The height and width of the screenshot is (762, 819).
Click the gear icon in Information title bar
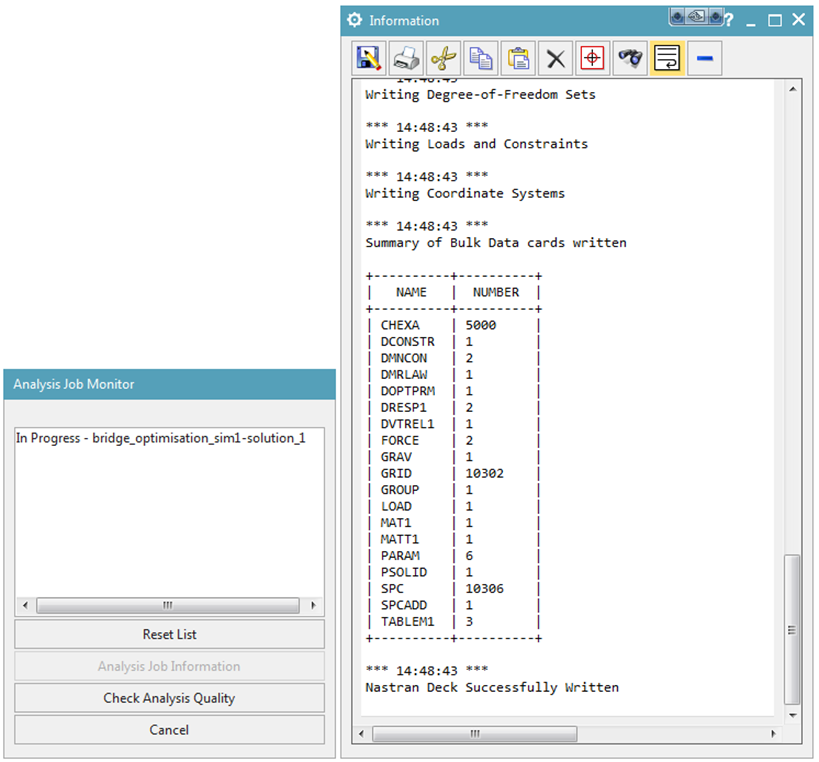(354, 20)
